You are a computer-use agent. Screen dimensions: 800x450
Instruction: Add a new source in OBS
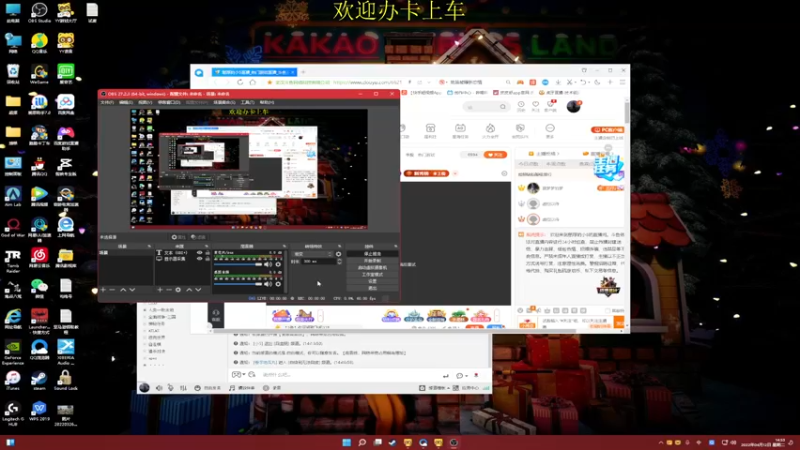160,290
